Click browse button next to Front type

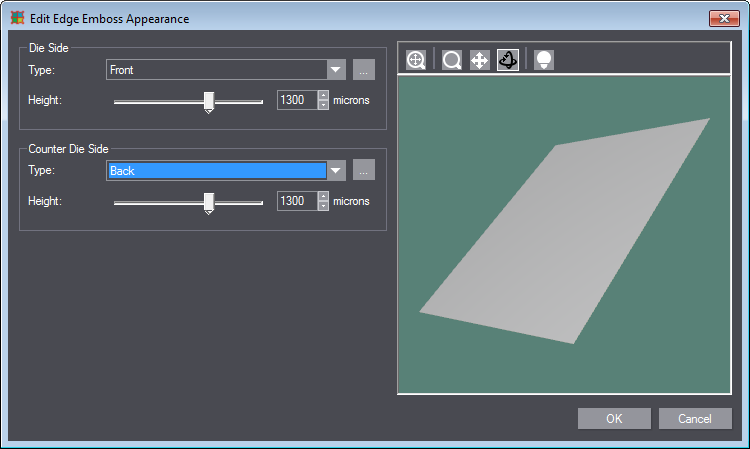(x=363, y=70)
